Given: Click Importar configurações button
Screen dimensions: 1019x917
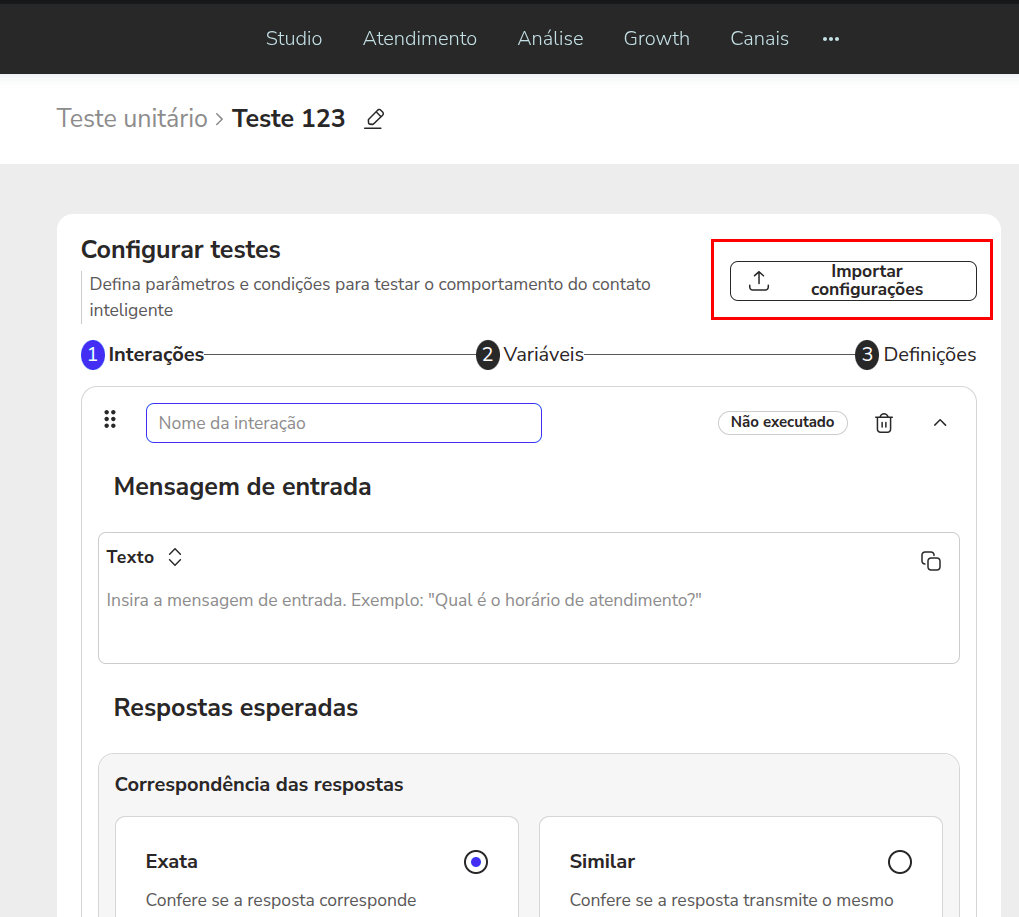Looking at the screenshot, I should 853,281.
